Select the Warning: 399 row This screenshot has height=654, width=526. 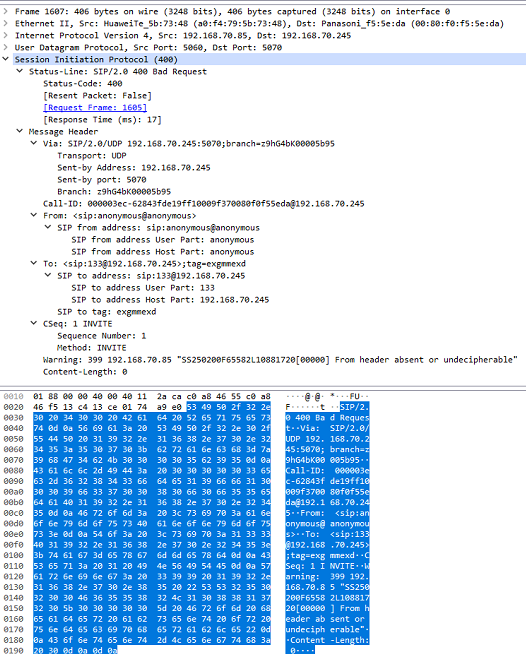[x=280, y=360]
